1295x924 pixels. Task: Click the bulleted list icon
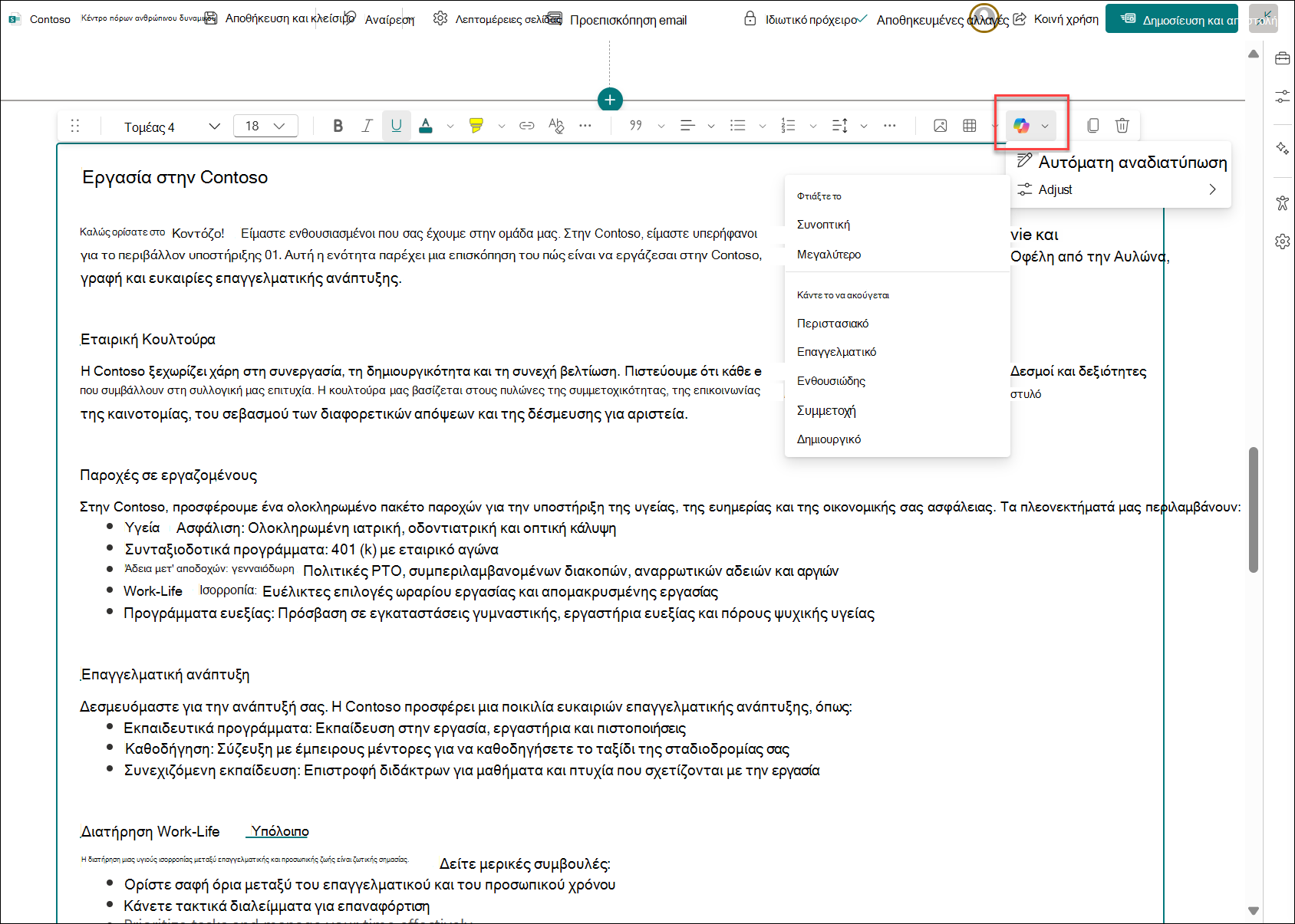click(x=737, y=126)
